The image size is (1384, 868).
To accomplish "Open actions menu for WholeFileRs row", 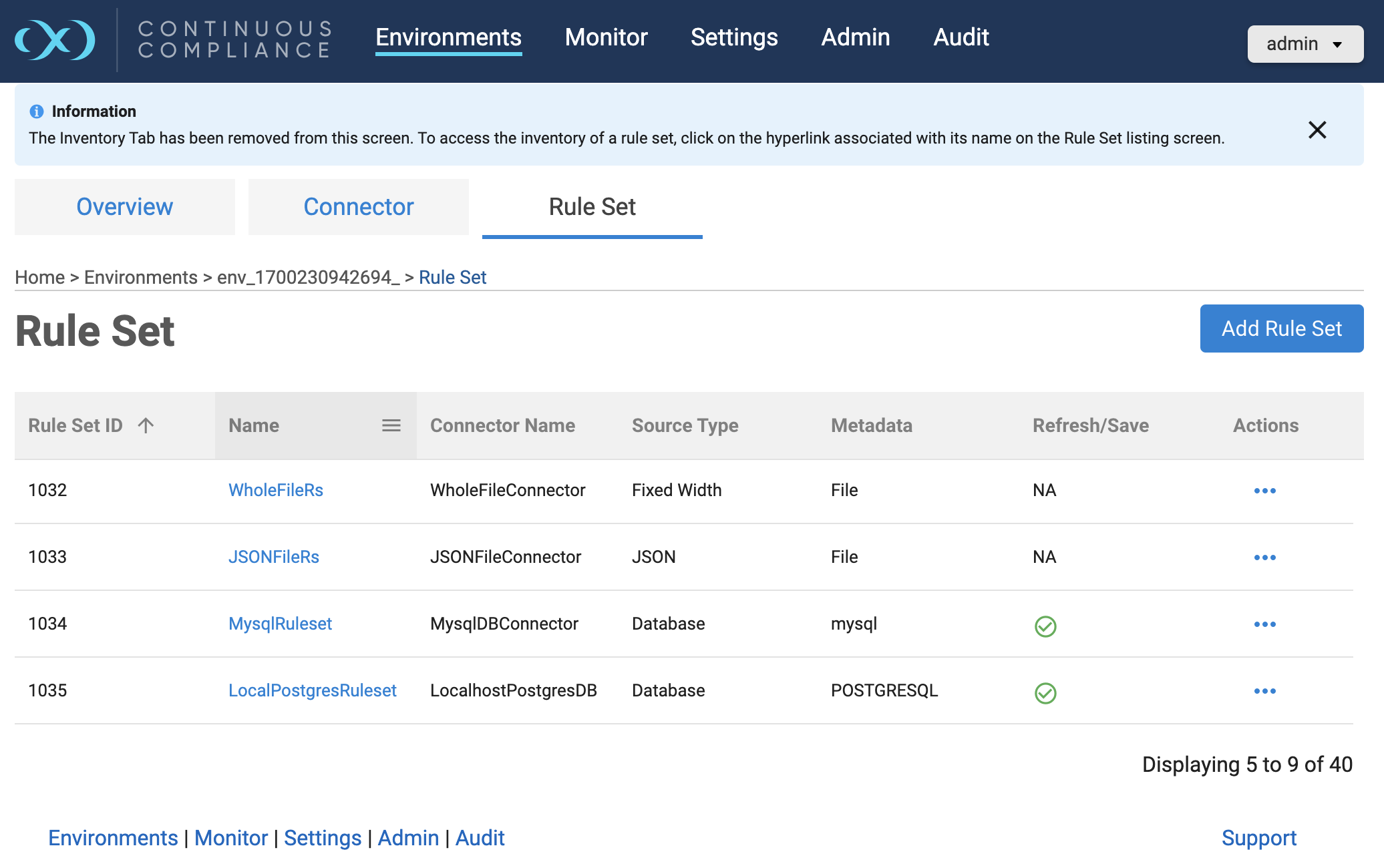I will (x=1264, y=491).
